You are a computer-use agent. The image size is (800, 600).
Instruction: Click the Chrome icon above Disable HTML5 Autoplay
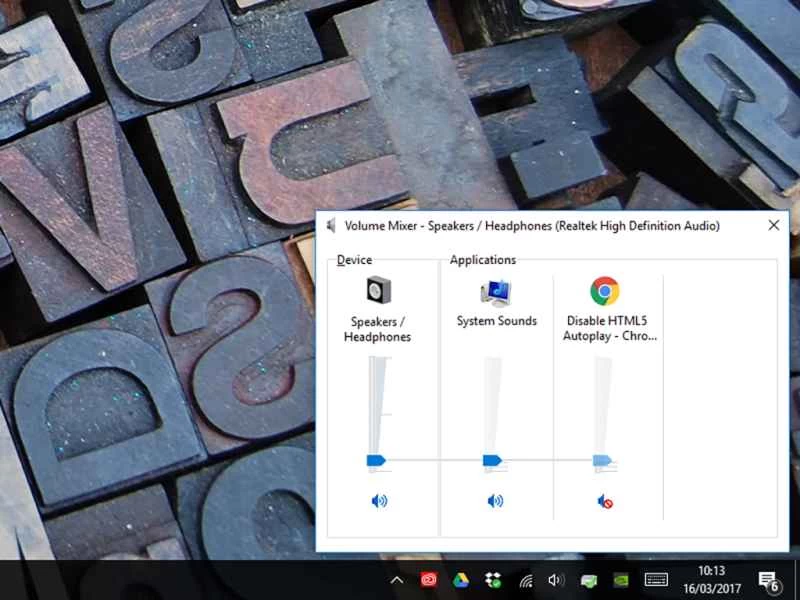(605, 291)
